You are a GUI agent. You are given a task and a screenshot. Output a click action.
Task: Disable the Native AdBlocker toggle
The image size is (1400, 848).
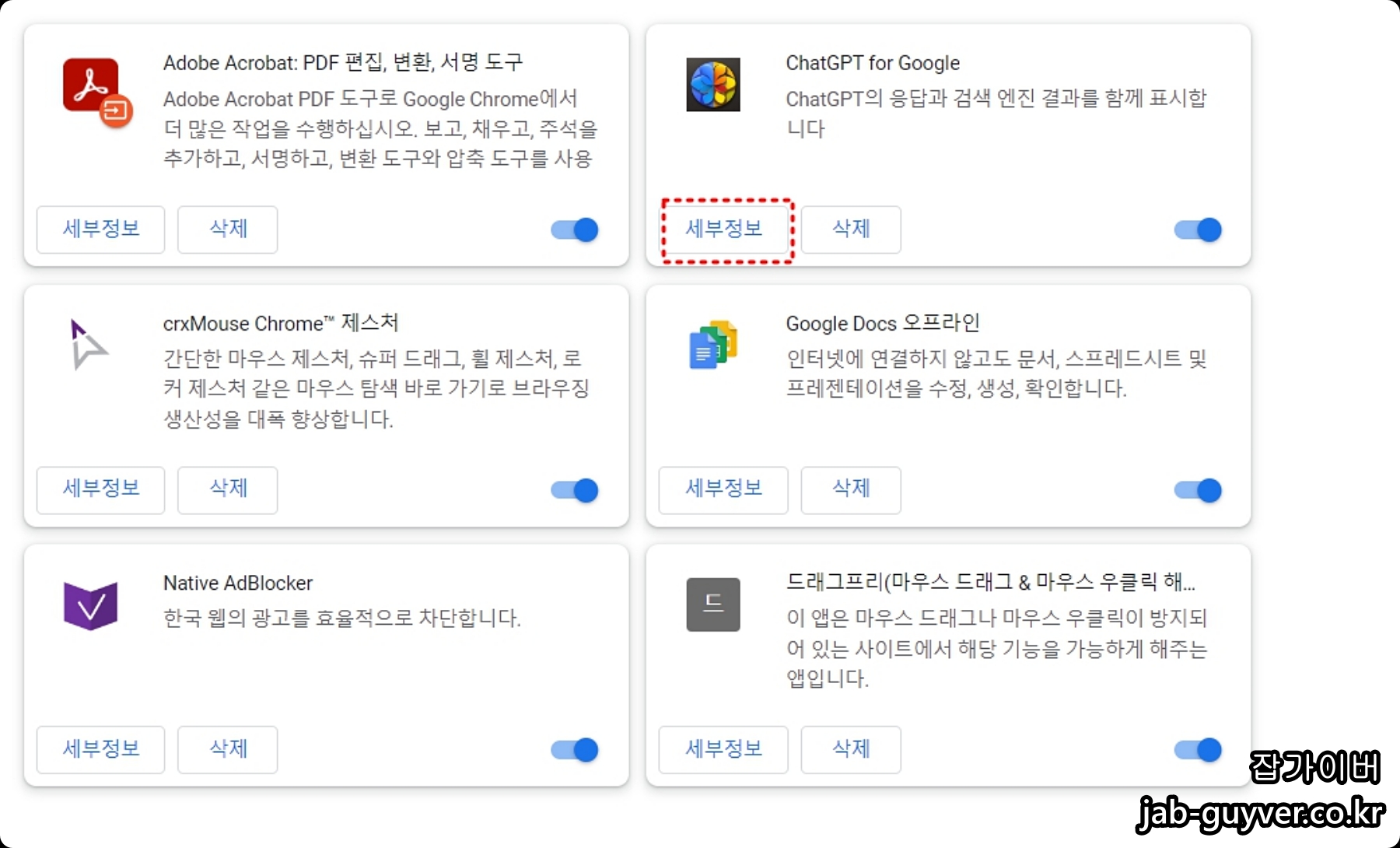575,750
